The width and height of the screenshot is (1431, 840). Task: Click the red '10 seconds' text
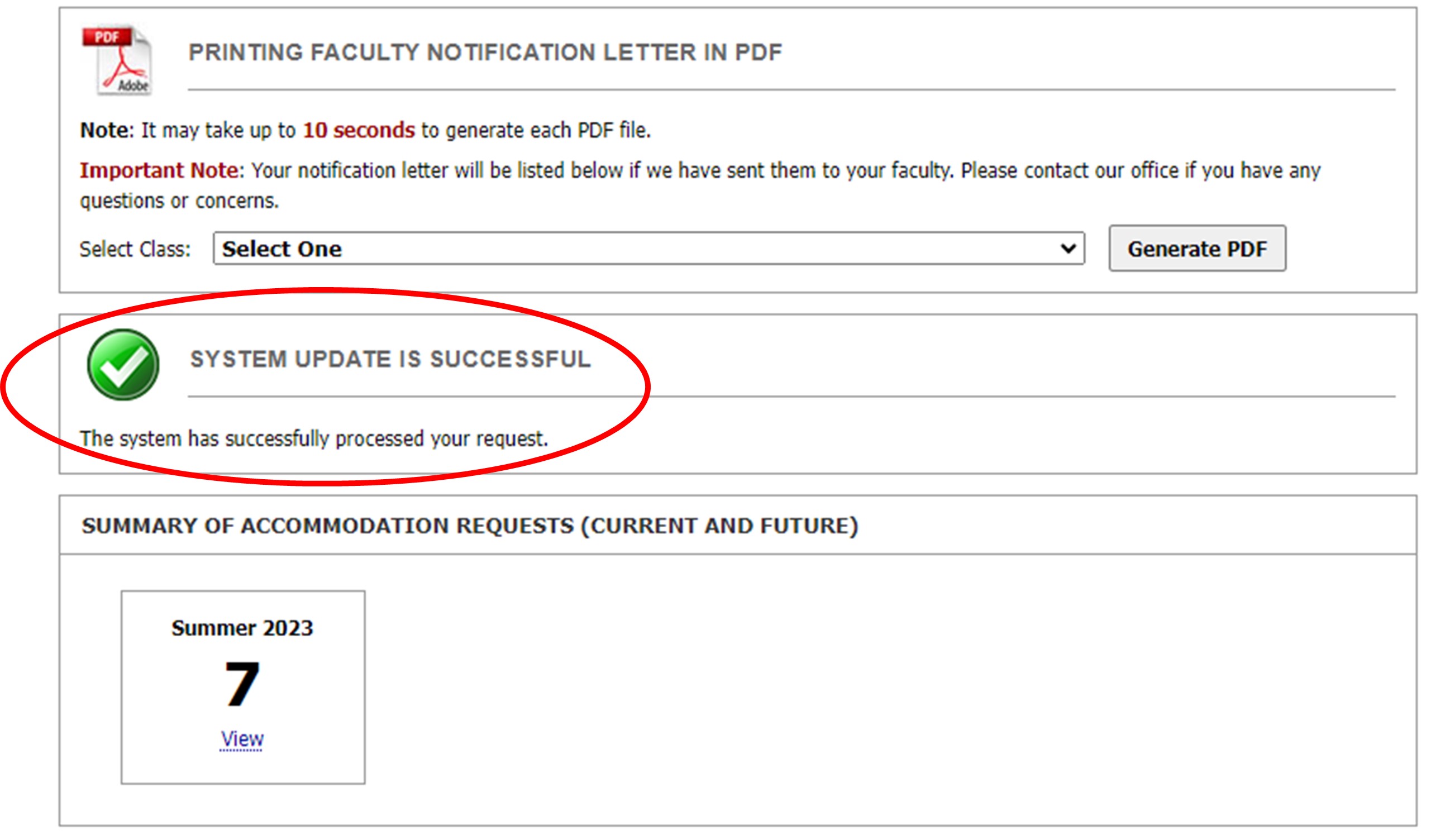tap(360, 131)
